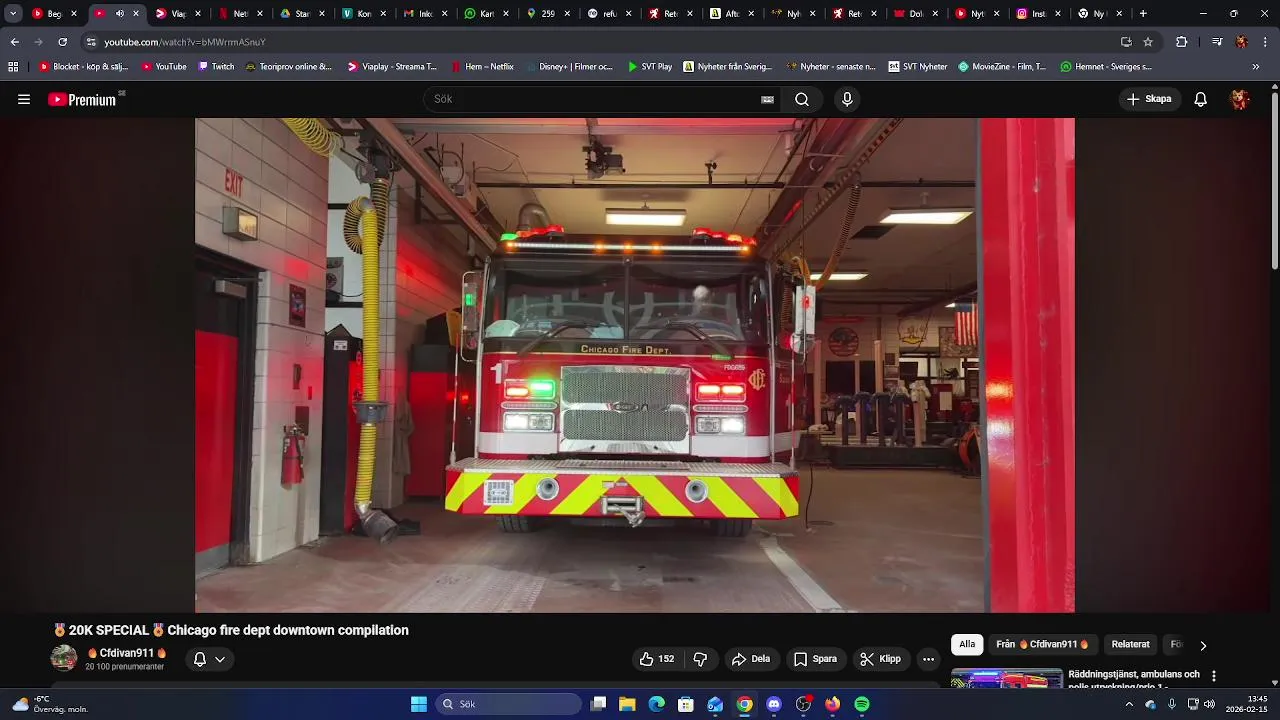This screenshot has width=1280, height=720.
Task: Open options for Räddningstjänst suggested video
Action: (x=1214, y=676)
